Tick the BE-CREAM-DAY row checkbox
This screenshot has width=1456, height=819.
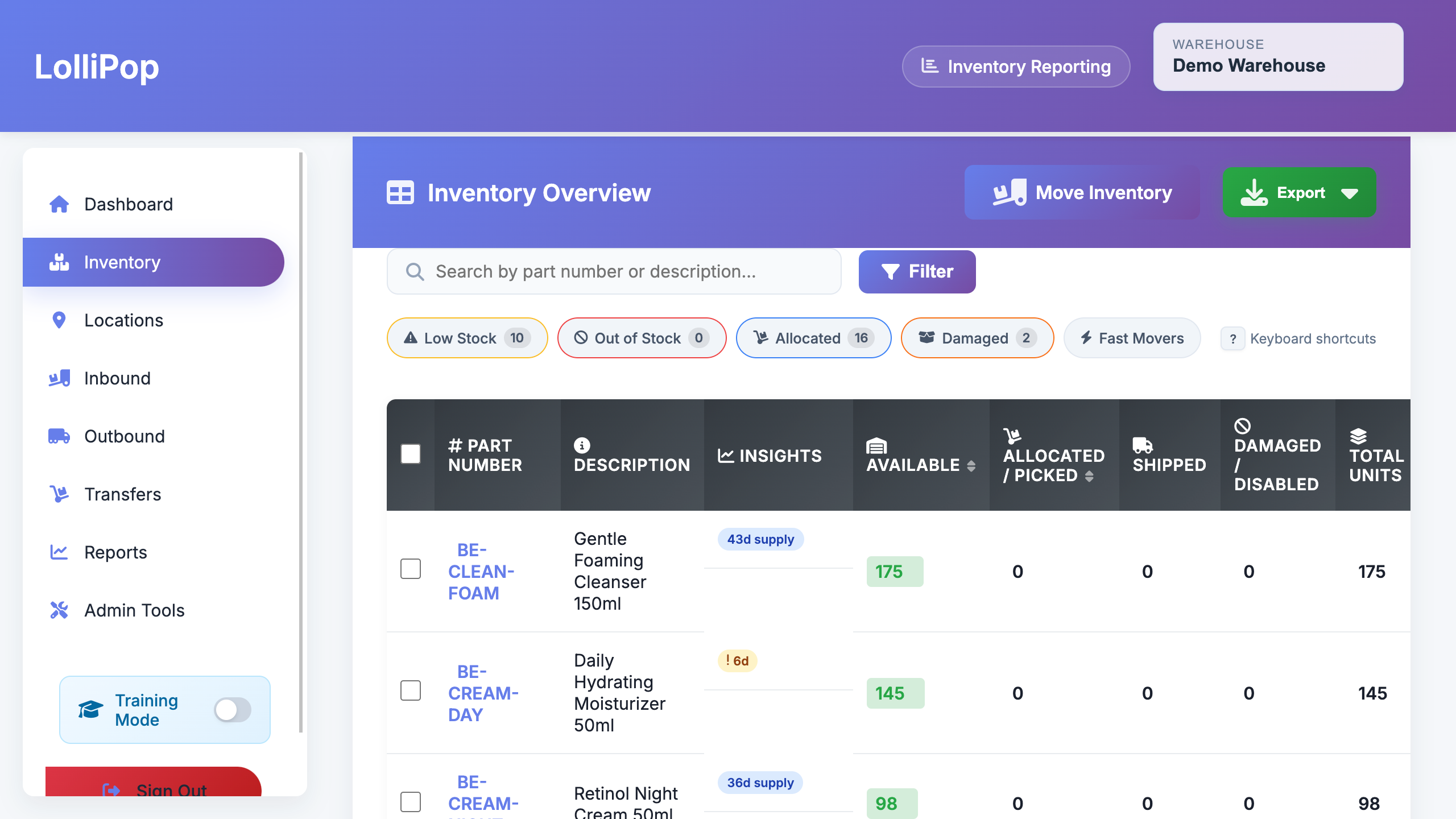click(411, 691)
